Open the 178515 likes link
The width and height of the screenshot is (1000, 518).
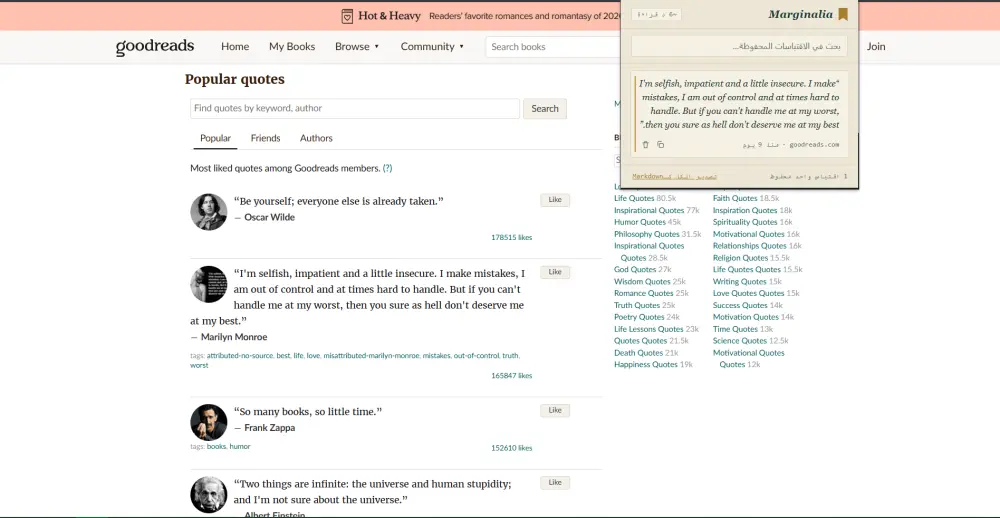click(x=511, y=237)
